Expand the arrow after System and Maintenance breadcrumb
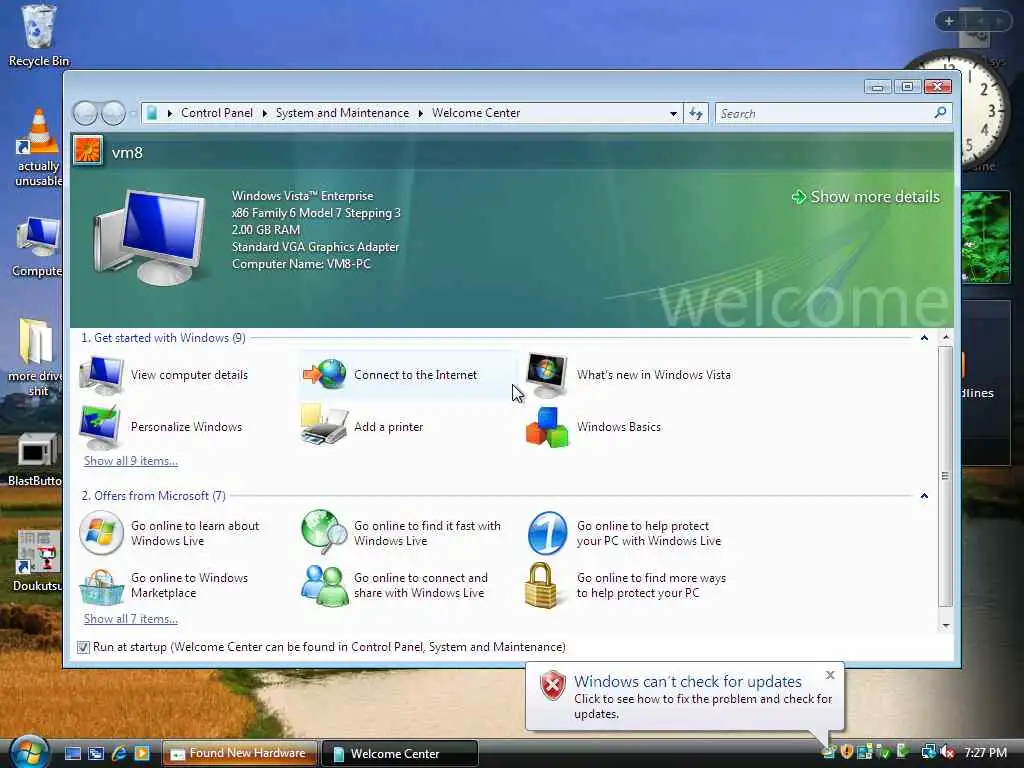Viewport: 1024px width, 768px height. click(x=421, y=114)
